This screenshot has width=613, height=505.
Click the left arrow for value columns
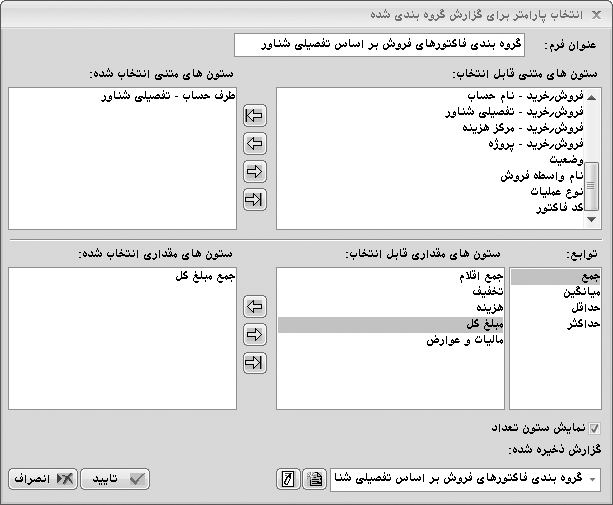click(255, 305)
